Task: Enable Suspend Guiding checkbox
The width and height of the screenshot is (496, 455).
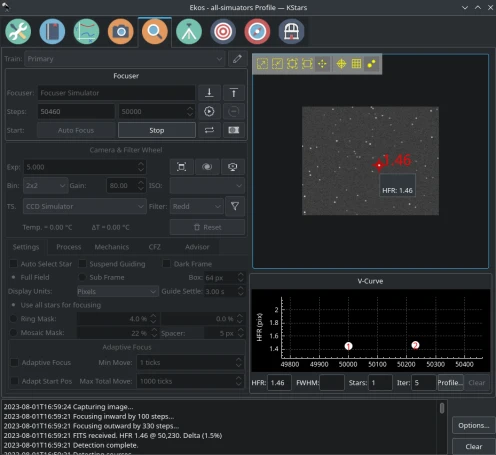Action: [x=82, y=264]
